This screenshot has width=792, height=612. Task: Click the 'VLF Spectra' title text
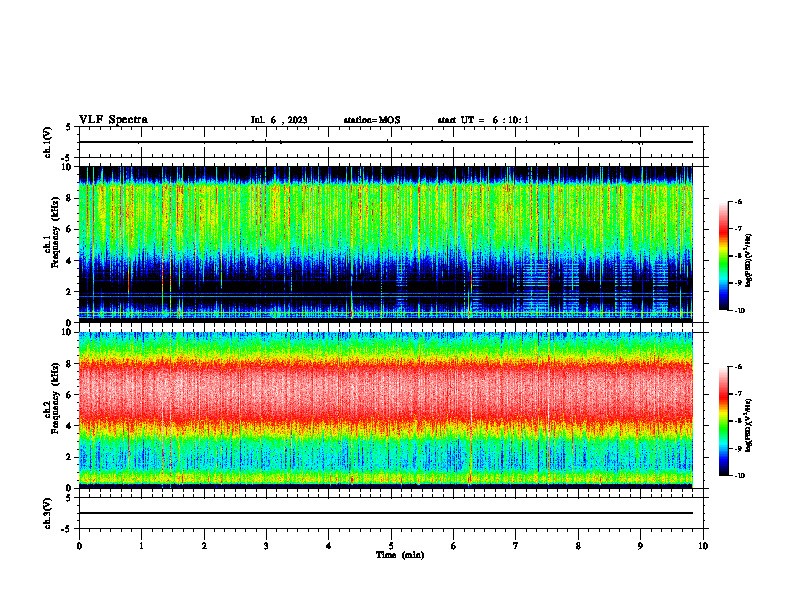click(113, 119)
